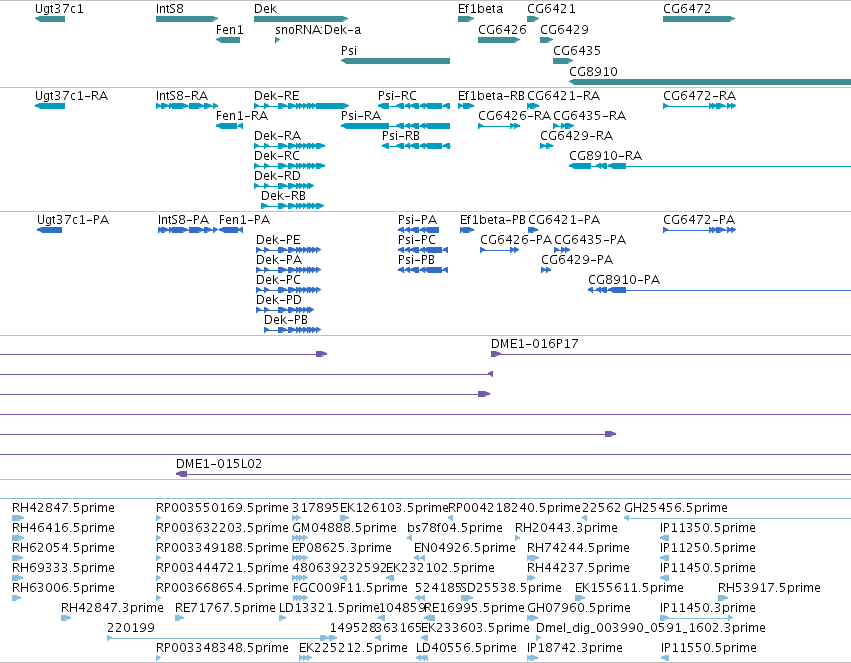The height and width of the screenshot is (663, 851).
Task: Select the Ugt37c1 gene label
Action: [x=59, y=9]
